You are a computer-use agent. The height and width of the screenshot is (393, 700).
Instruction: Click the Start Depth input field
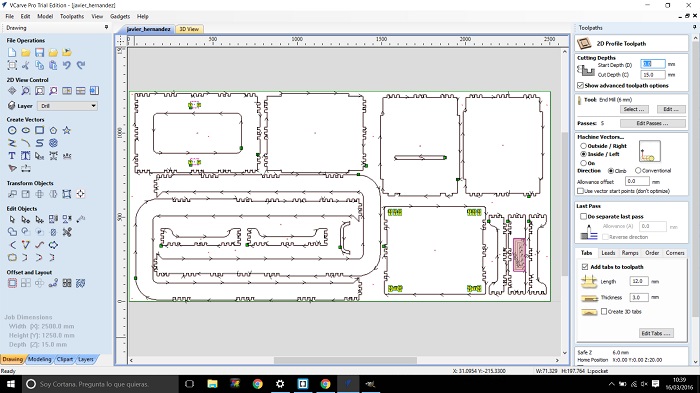click(653, 64)
